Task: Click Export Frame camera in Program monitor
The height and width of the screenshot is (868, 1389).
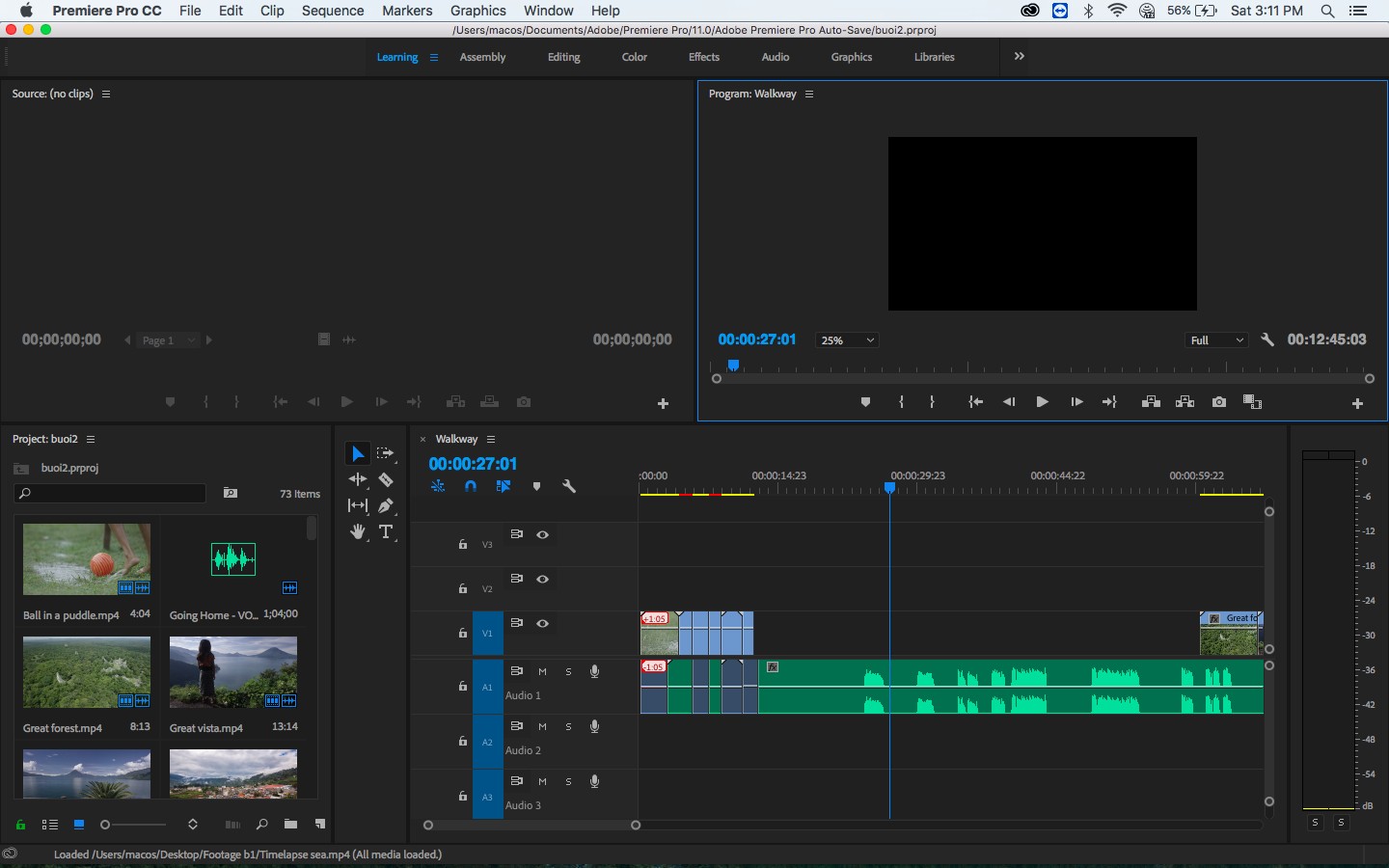Action: pos(1219,402)
